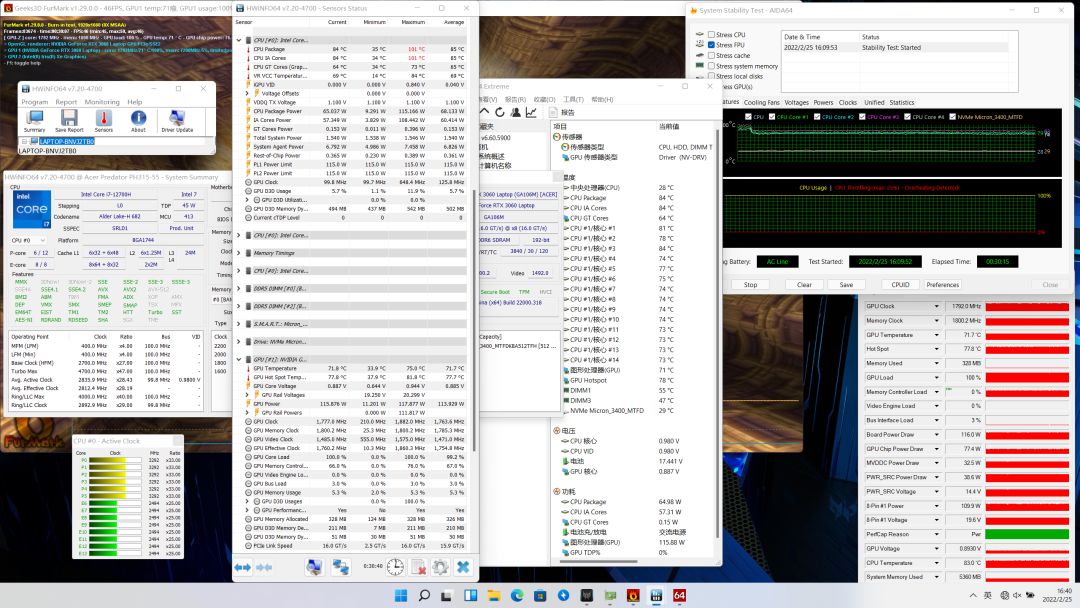
Task: Click the PerfCap Reason green bar
Action: tap(1027, 534)
